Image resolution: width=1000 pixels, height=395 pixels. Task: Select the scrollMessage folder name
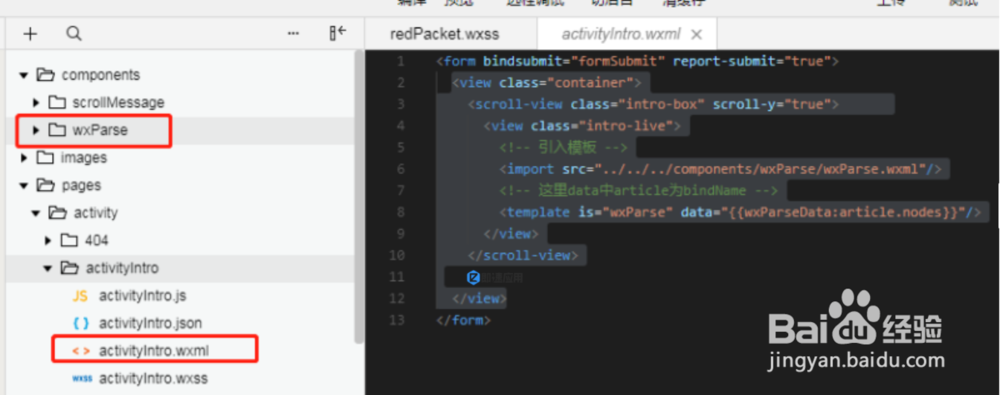(119, 102)
